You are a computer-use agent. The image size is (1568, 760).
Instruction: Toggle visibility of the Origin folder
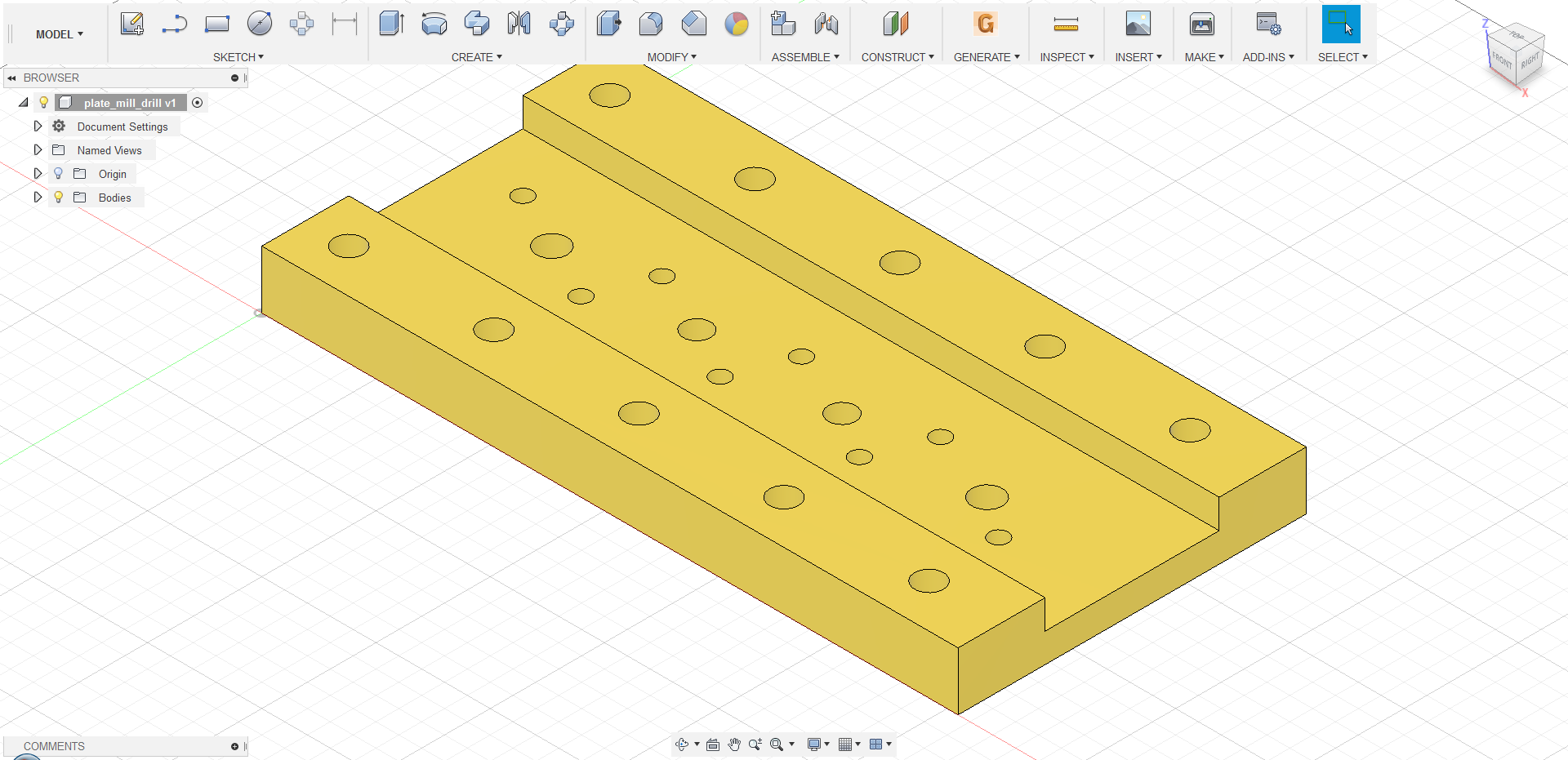[57, 173]
